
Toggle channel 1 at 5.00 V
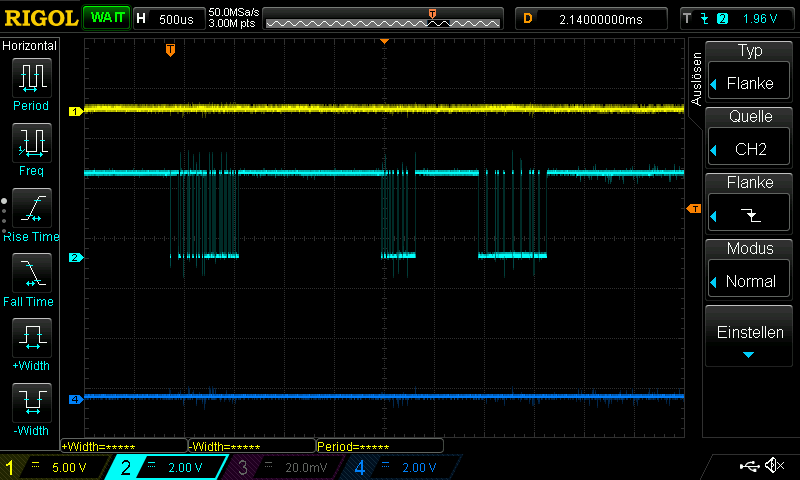click(x=54, y=467)
